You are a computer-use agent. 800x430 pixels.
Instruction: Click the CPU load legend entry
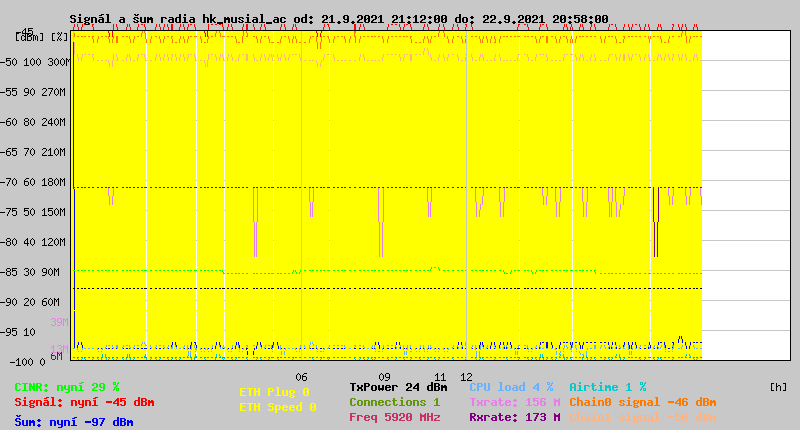pos(511,387)
